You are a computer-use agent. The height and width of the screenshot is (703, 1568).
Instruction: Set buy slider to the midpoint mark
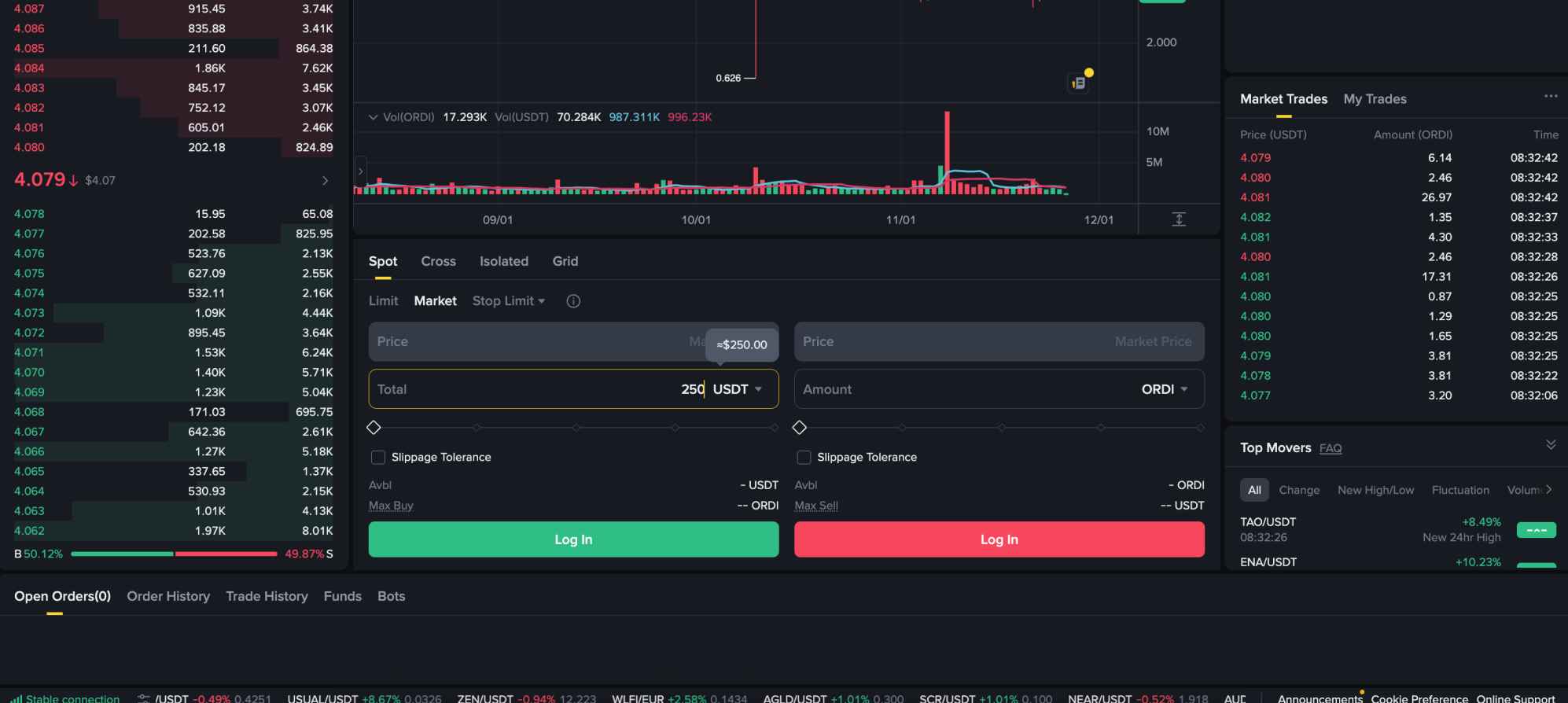coord(576,428)
